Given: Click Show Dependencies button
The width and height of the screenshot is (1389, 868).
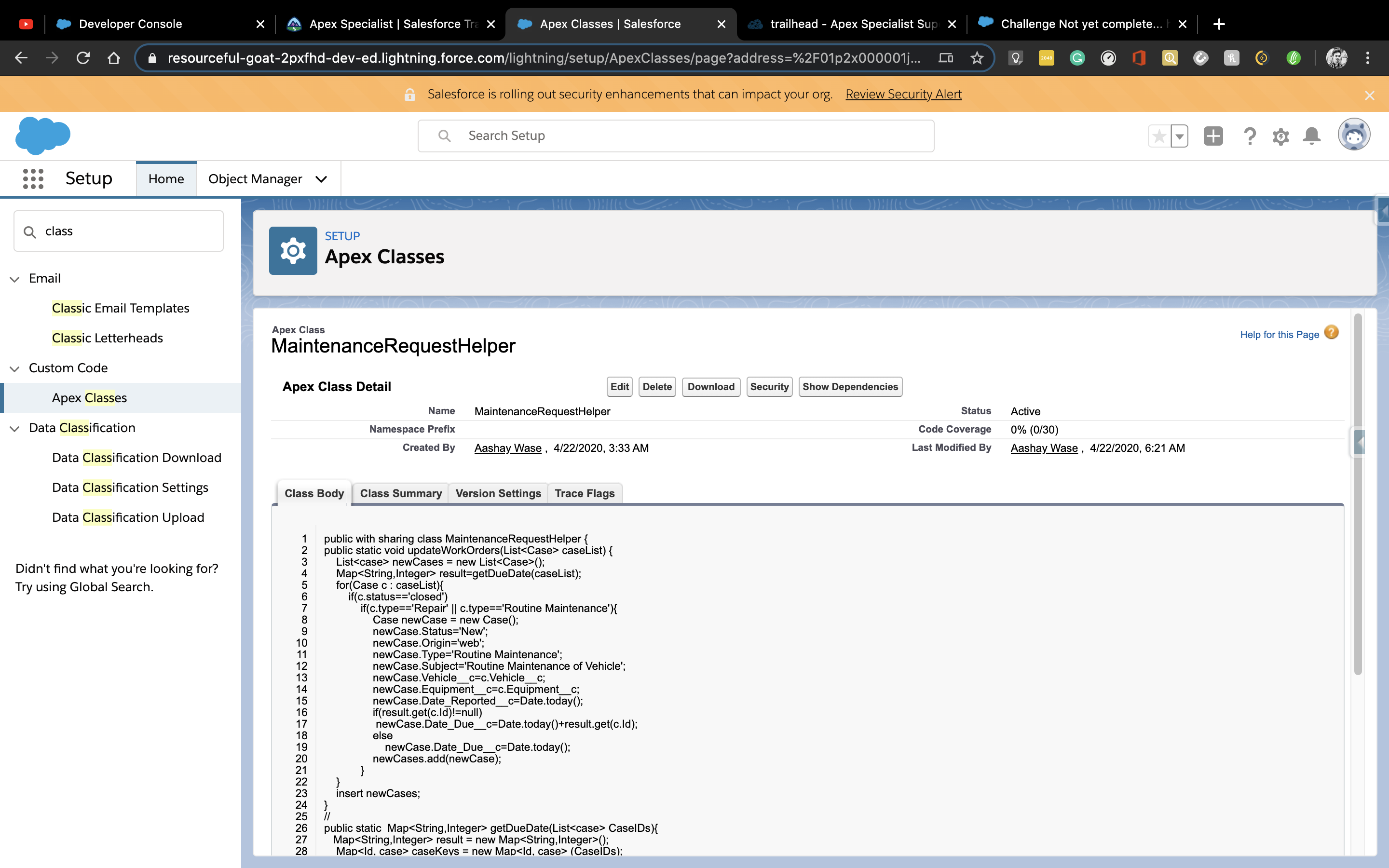Looking at the screenshot, I should point(850,387).
